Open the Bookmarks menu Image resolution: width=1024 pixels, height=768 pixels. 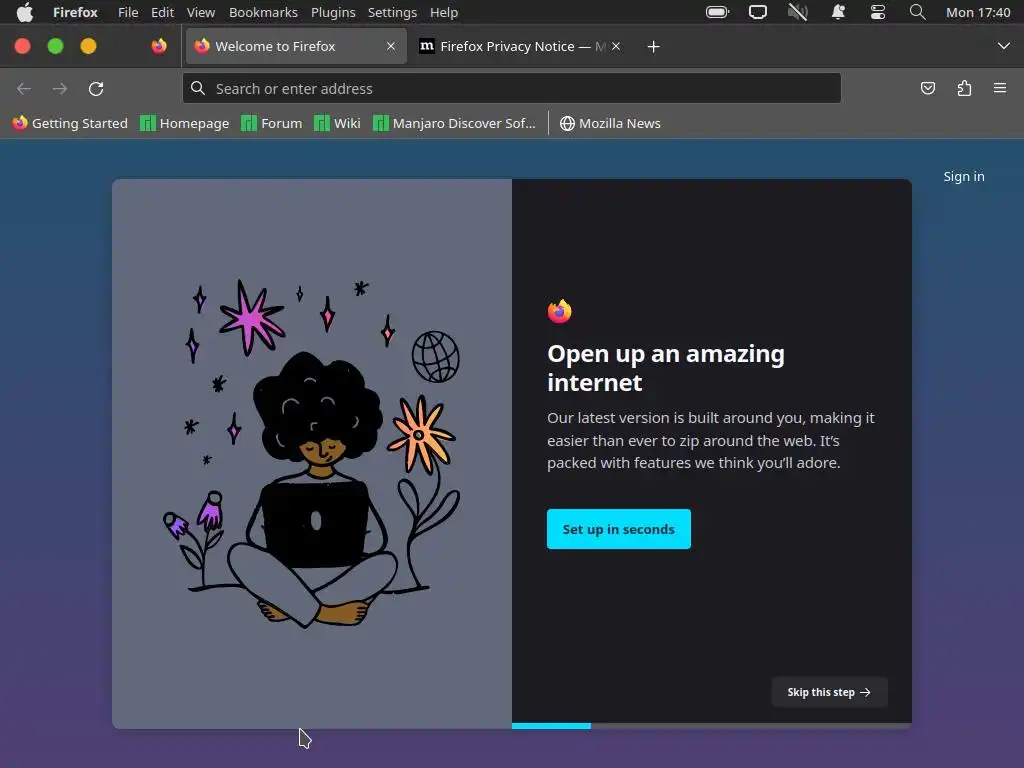pyautogui.click(x=263, y=12)
